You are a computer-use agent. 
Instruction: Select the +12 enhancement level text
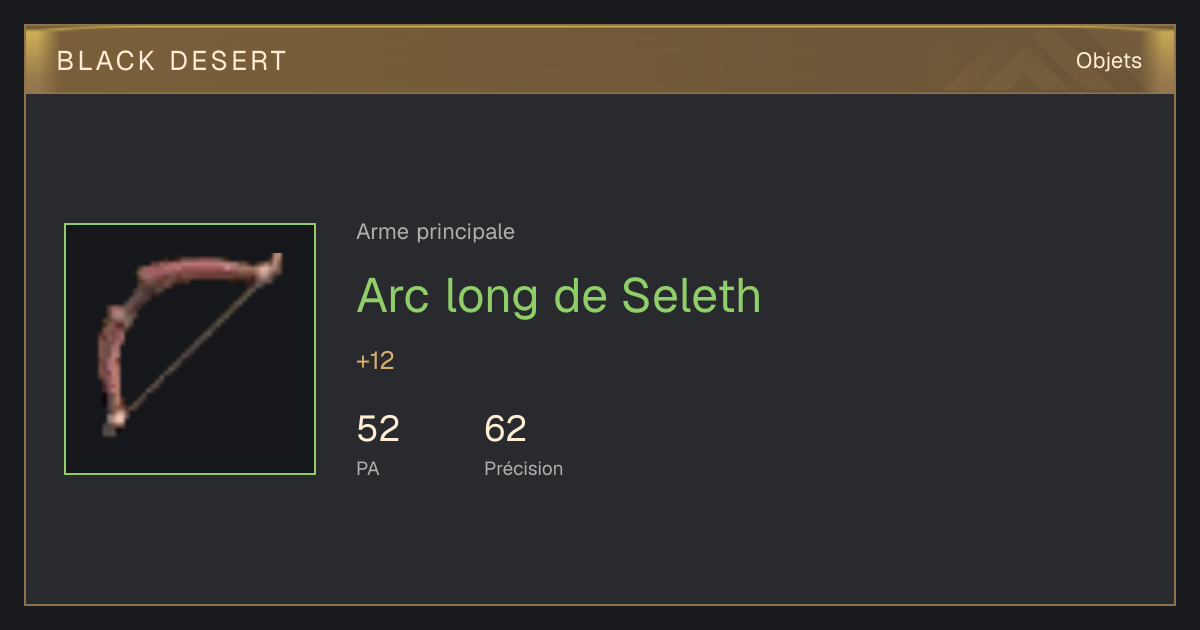375,361
